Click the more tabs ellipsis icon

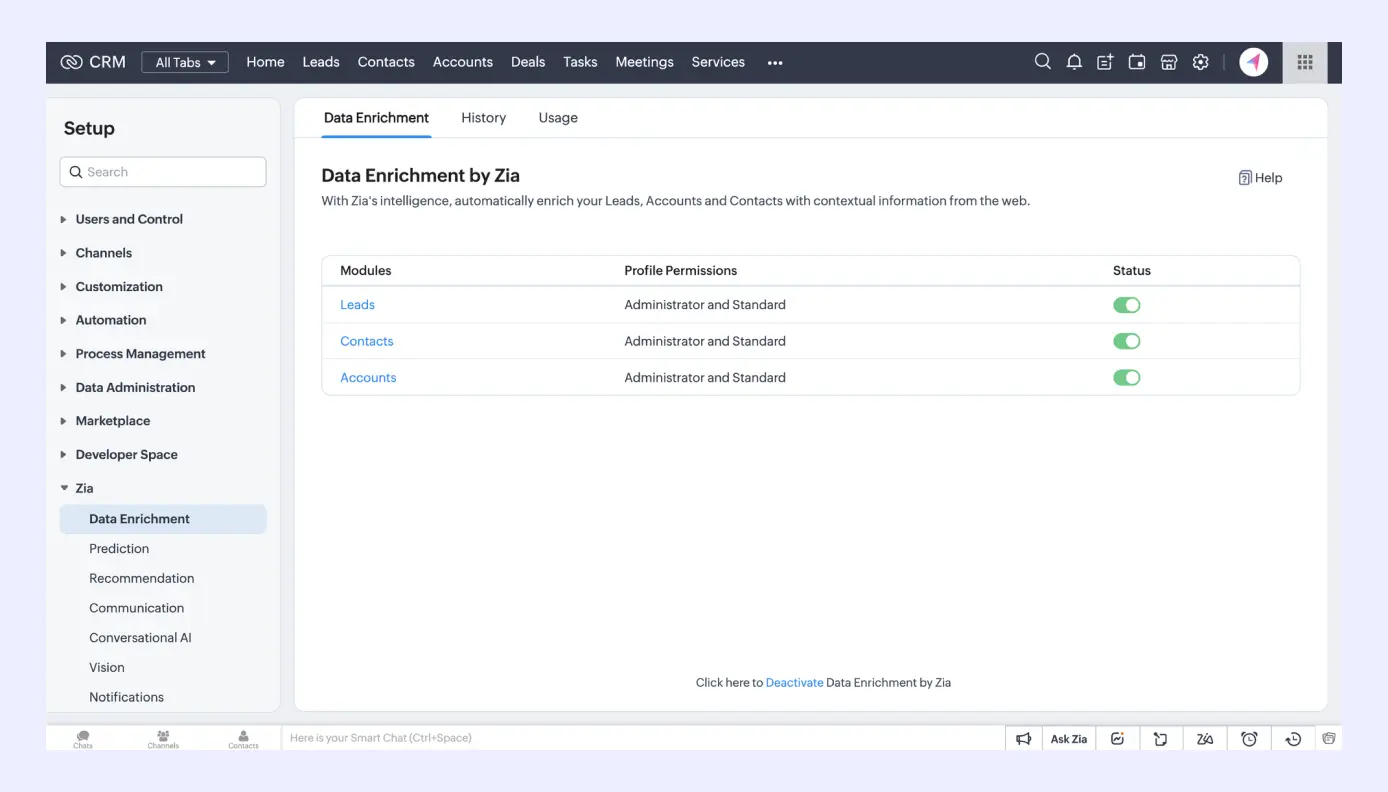pos(775,63)
